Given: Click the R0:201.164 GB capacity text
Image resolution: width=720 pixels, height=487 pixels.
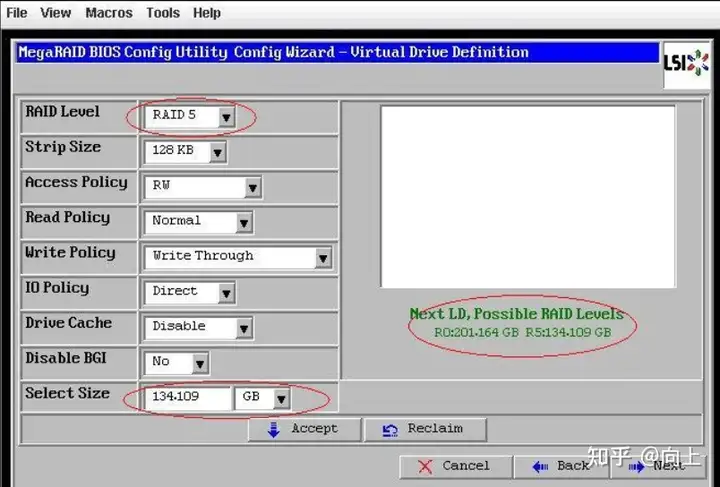Looking at the screenshot, I should pyautogui.click(x=476, y=332).
